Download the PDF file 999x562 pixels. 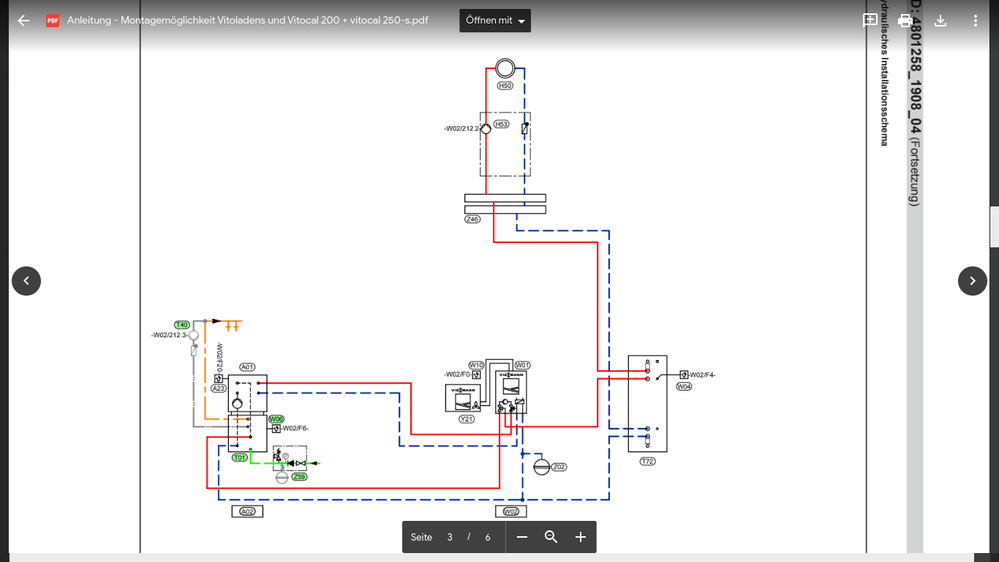coord(940,20)
